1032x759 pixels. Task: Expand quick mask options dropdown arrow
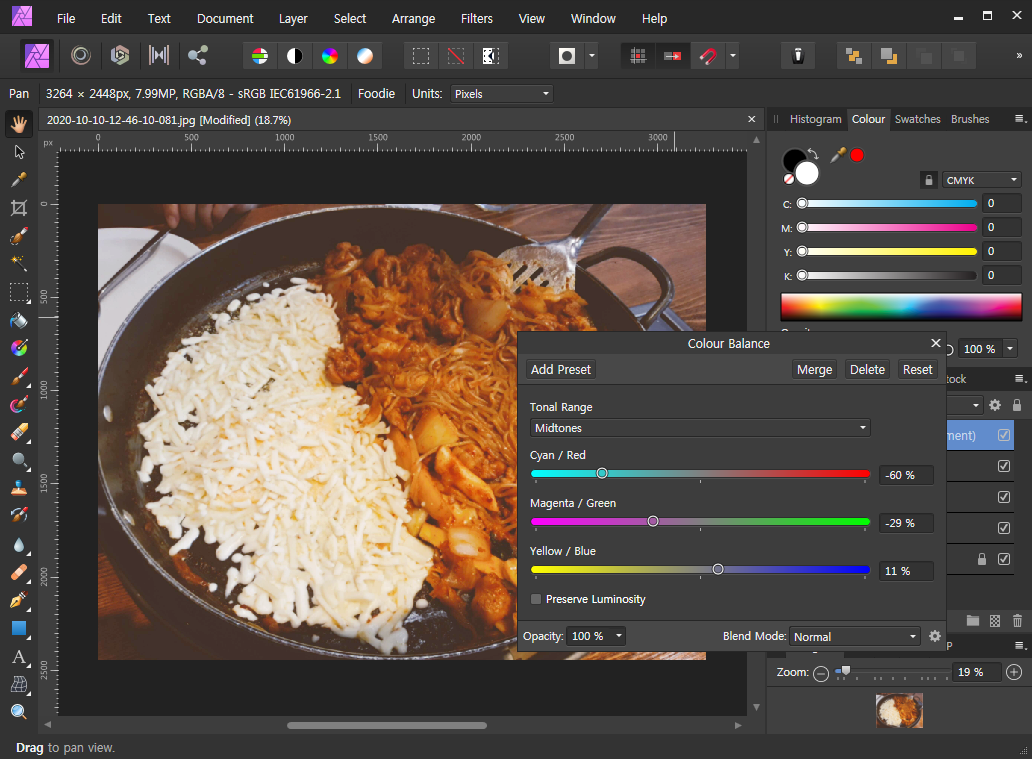pyautogui.click(x=592, y=56)
